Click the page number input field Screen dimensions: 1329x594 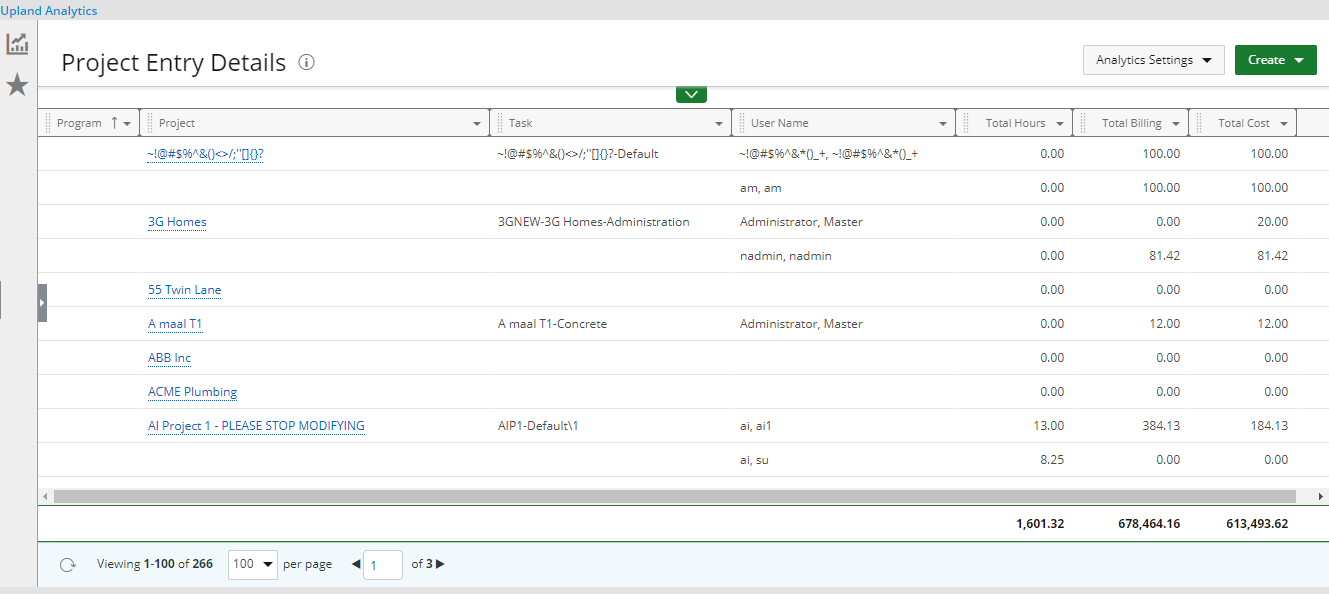383,564
